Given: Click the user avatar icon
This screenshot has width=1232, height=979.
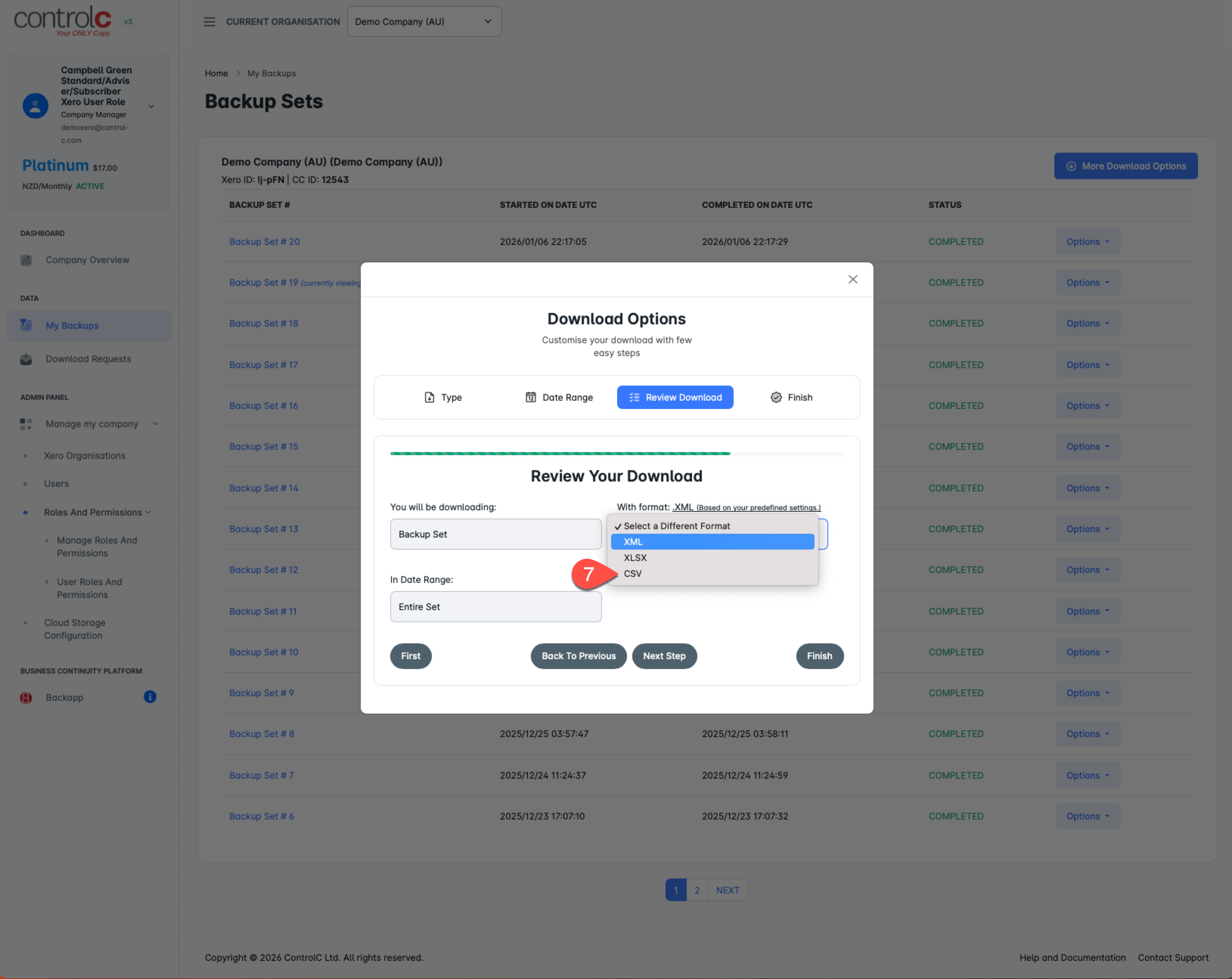Looking at the screenshot, I should click(x=36, y=106).
